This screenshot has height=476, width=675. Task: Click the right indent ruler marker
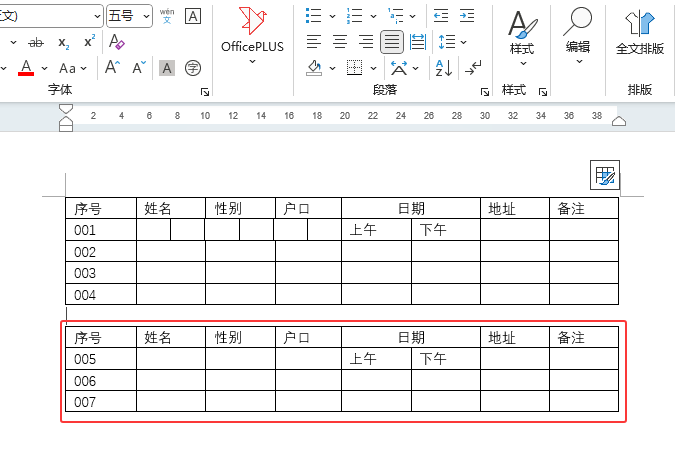tap(619, 121)
